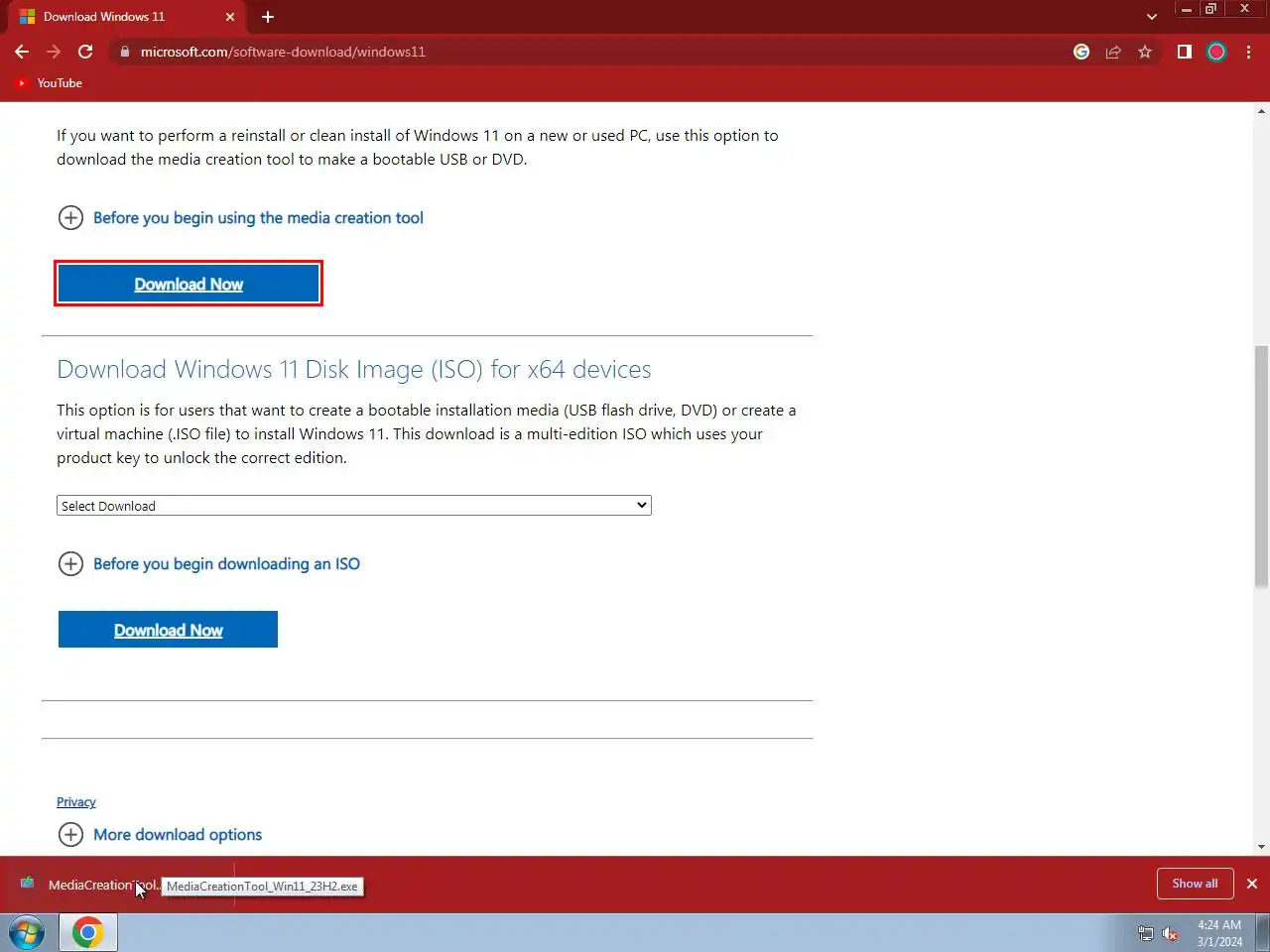Bookmark this page with star
This screenshot has width=1270, height=952.
pyautogui.click(x=1145, y=52)
